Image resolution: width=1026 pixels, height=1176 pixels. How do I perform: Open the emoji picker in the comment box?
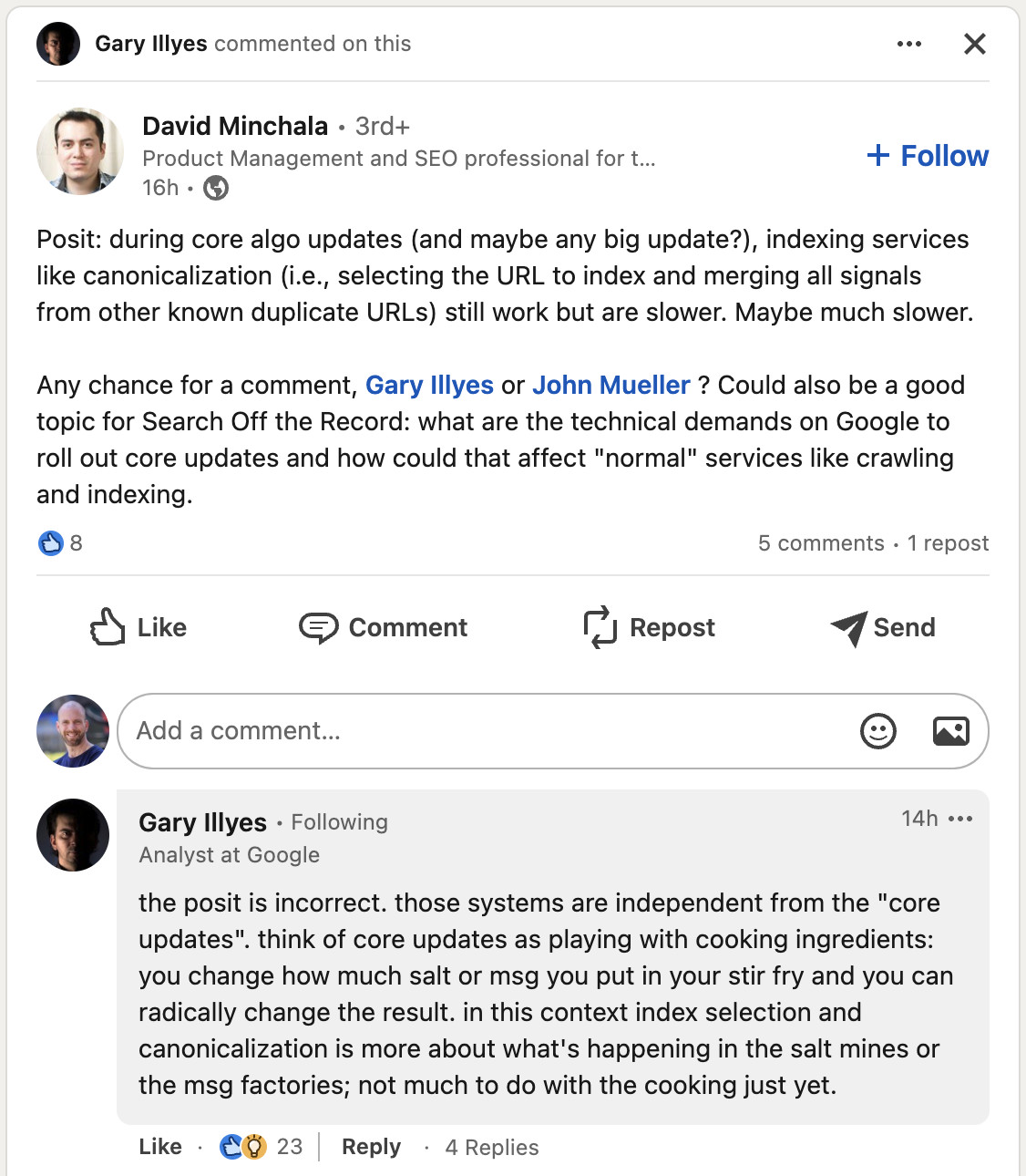(x=877, y=731)
